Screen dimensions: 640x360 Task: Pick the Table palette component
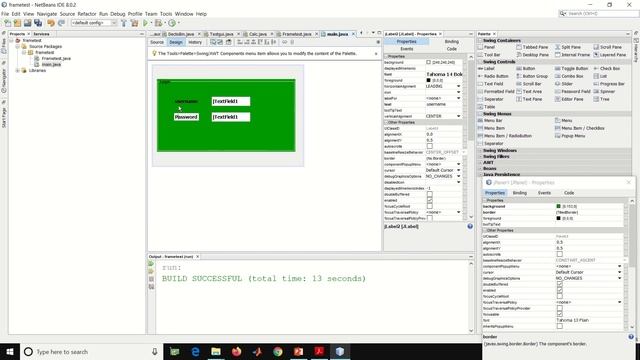pyautogui.click(x=487, y=107)
